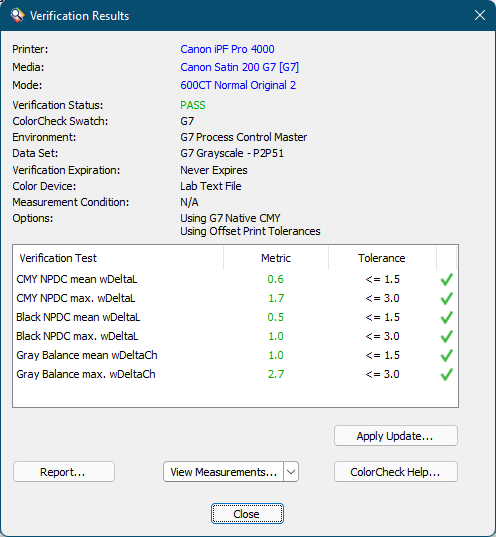Close the Verification Results dialog with X

coord(480,15)
